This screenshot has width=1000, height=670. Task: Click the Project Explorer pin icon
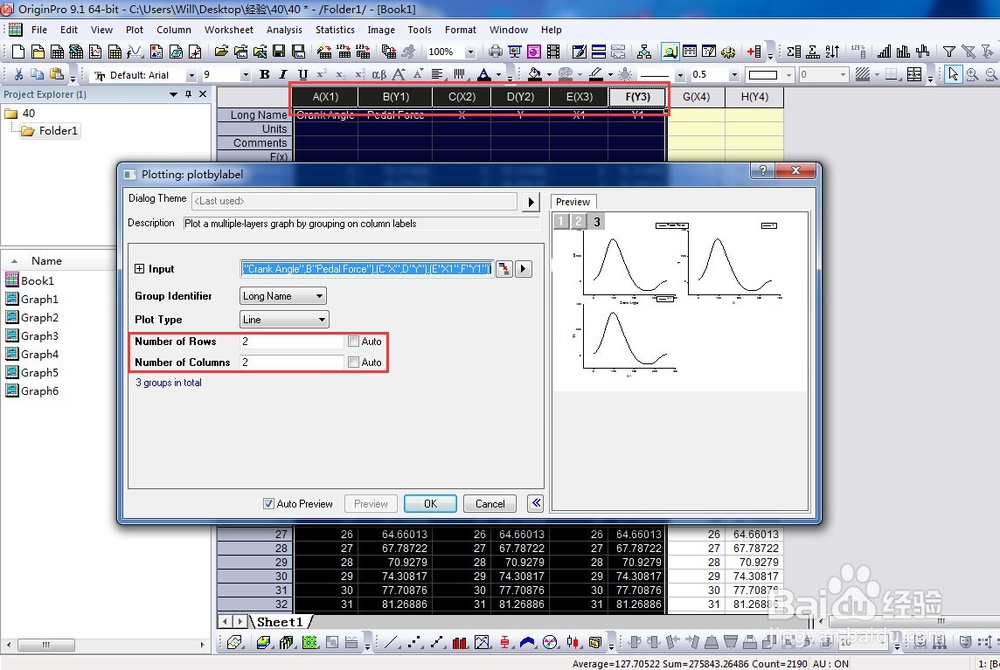(x=188, y=94)
